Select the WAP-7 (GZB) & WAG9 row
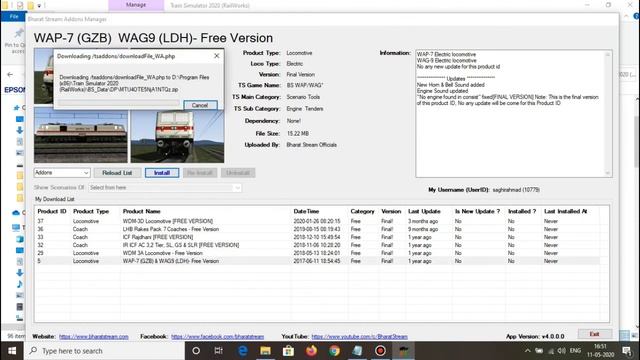This screenshot has height=360, width=640. coord(318,261)
